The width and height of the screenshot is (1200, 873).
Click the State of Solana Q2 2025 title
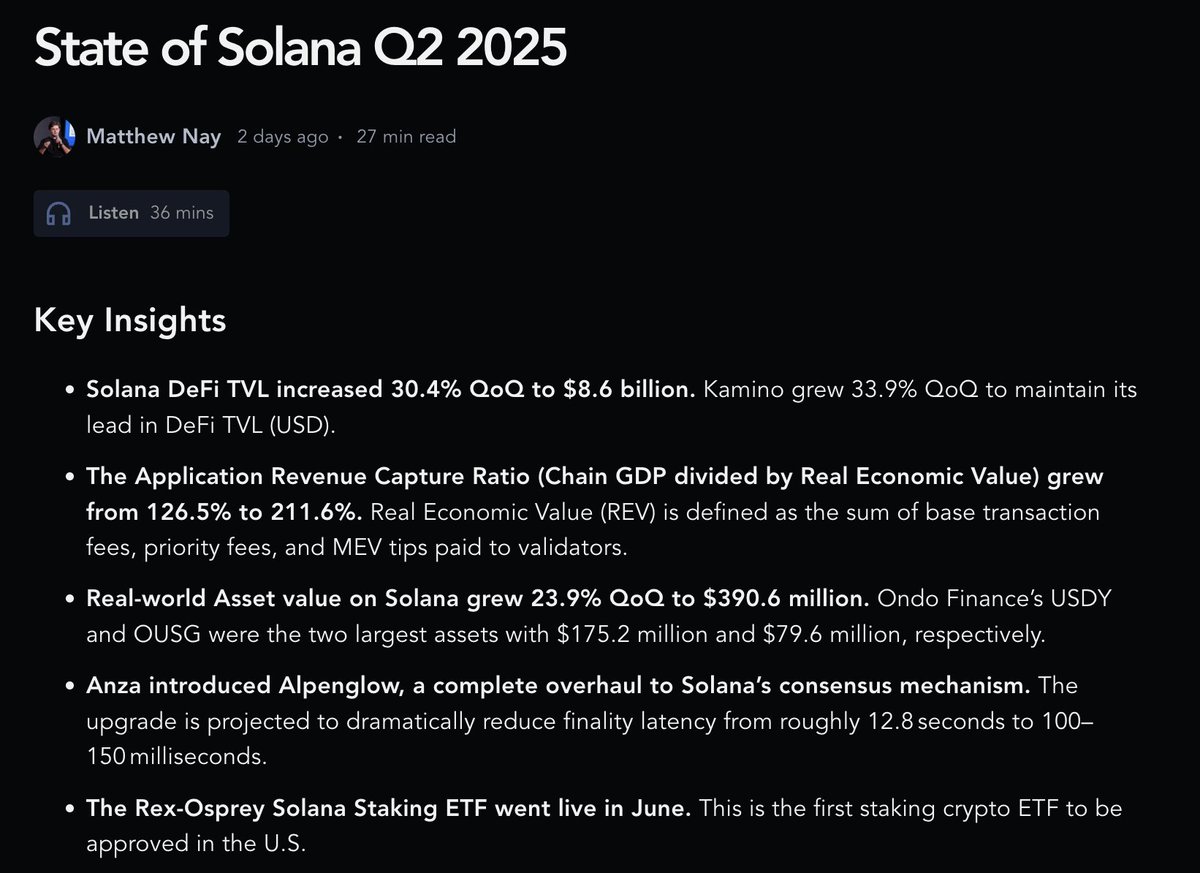point(300,48)
